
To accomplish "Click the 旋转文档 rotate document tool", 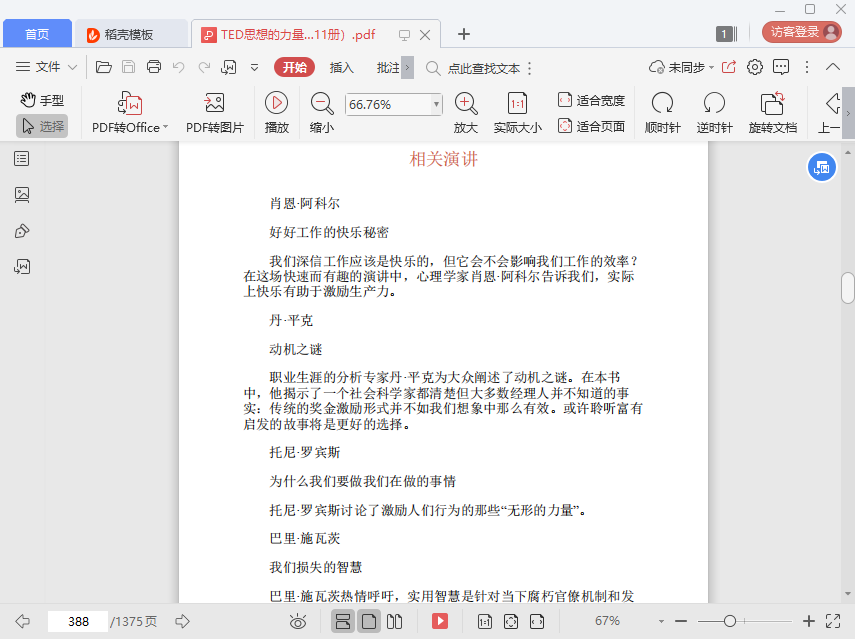I will click(773, 113).
